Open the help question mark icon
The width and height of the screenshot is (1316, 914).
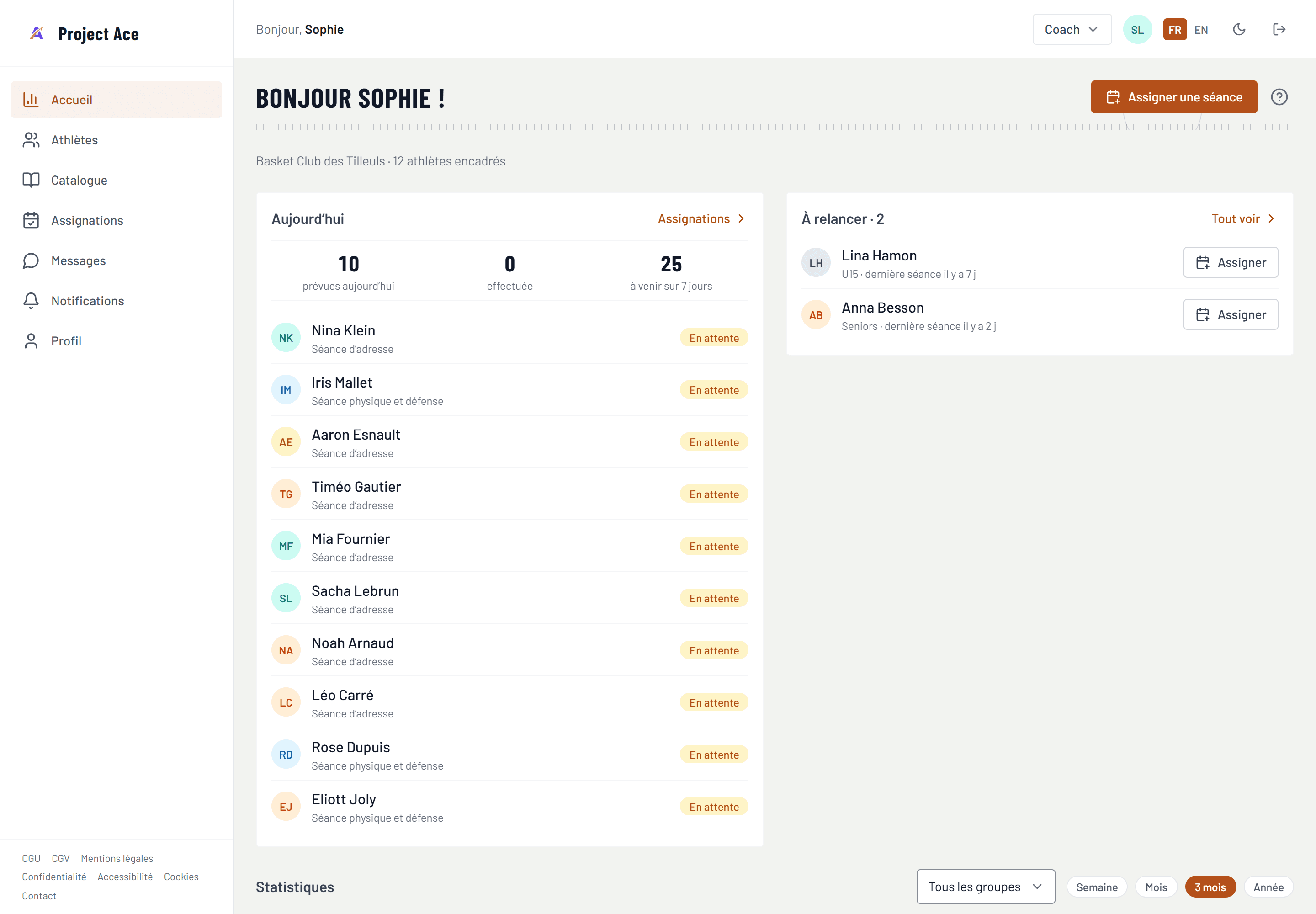pyautogui.click(x=1279, y=97)
